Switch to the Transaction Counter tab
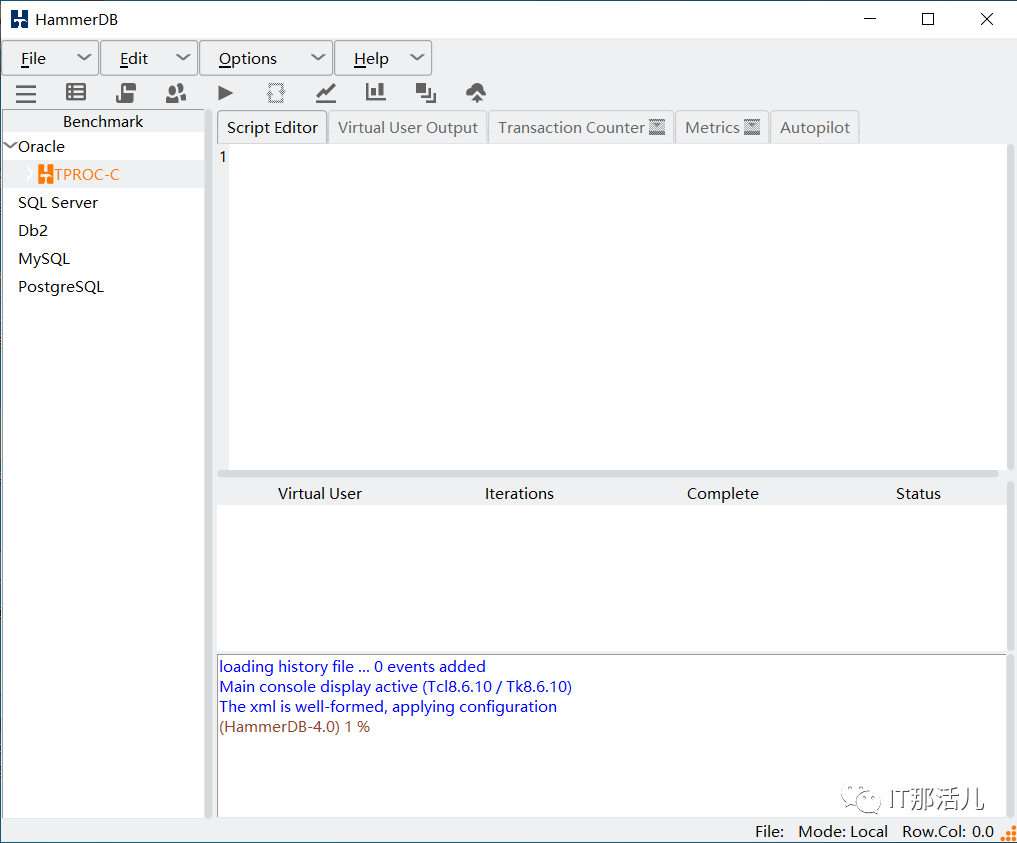 (580, 127)
